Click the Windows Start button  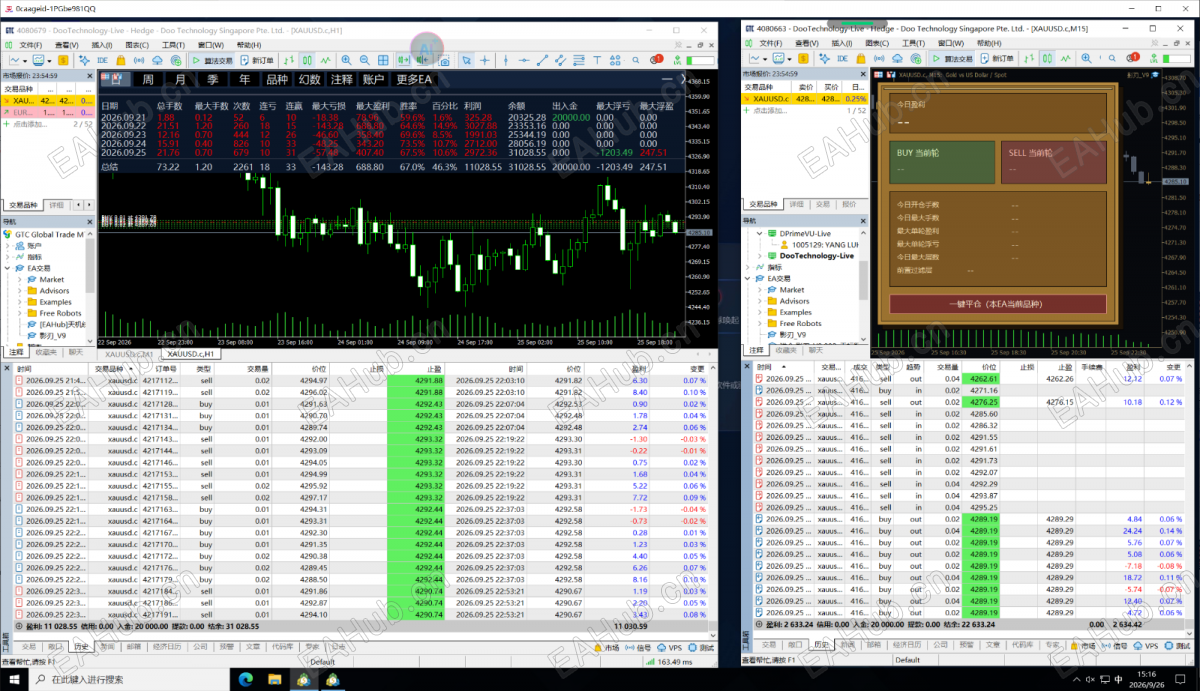click(x=14, y=680)
